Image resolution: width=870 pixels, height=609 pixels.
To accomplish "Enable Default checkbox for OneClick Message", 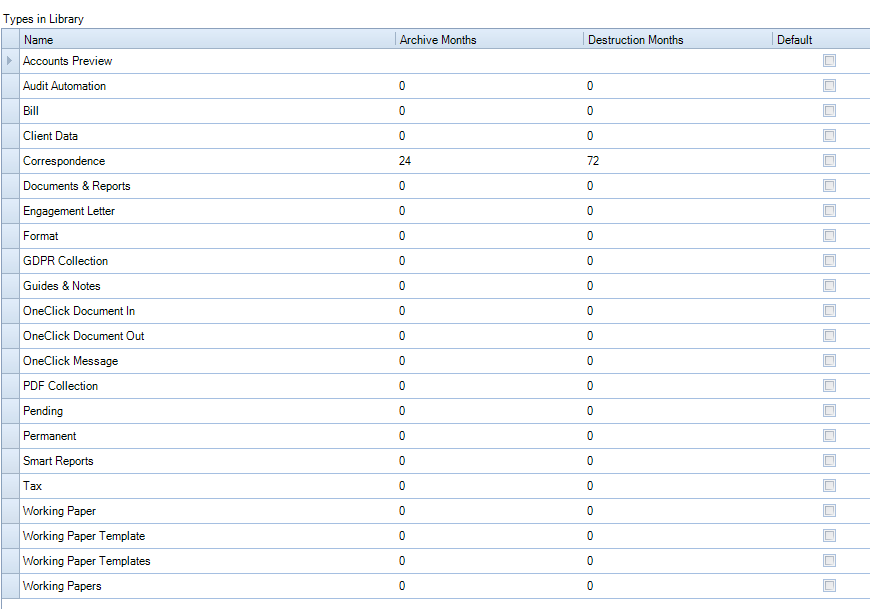I will coord(829,361).
